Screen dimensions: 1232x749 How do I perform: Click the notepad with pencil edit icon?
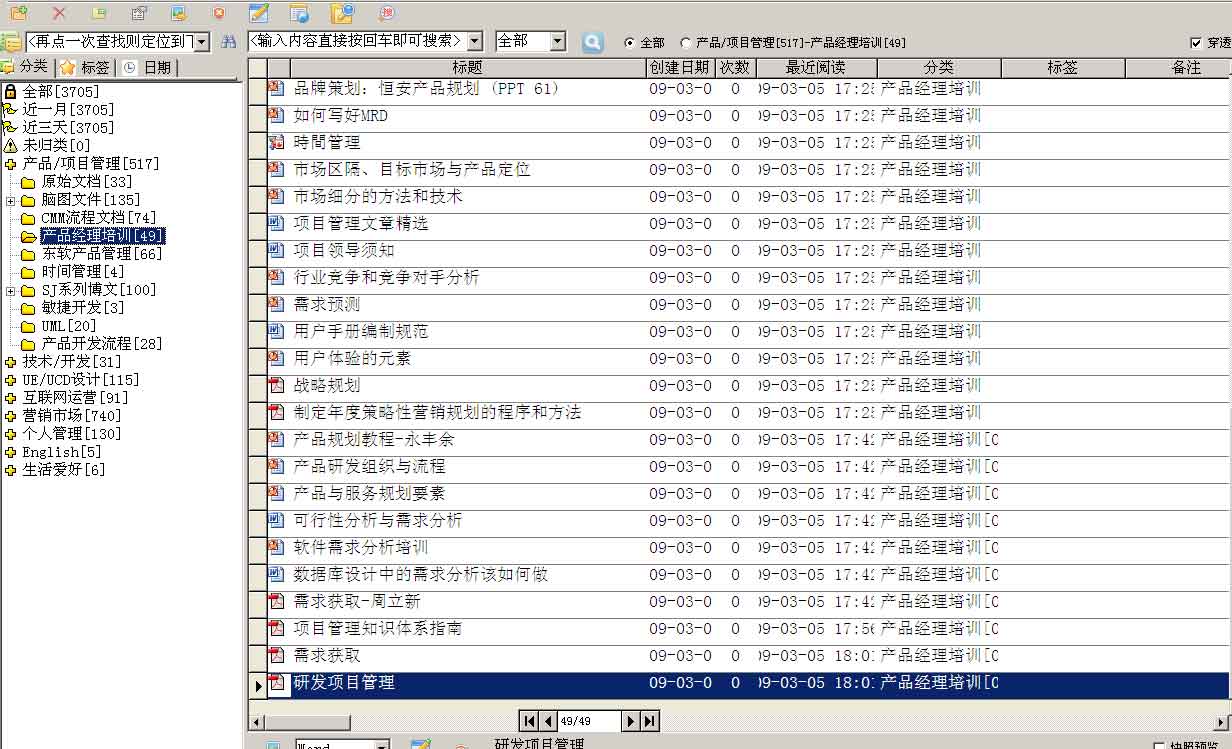tap(259, 13)
